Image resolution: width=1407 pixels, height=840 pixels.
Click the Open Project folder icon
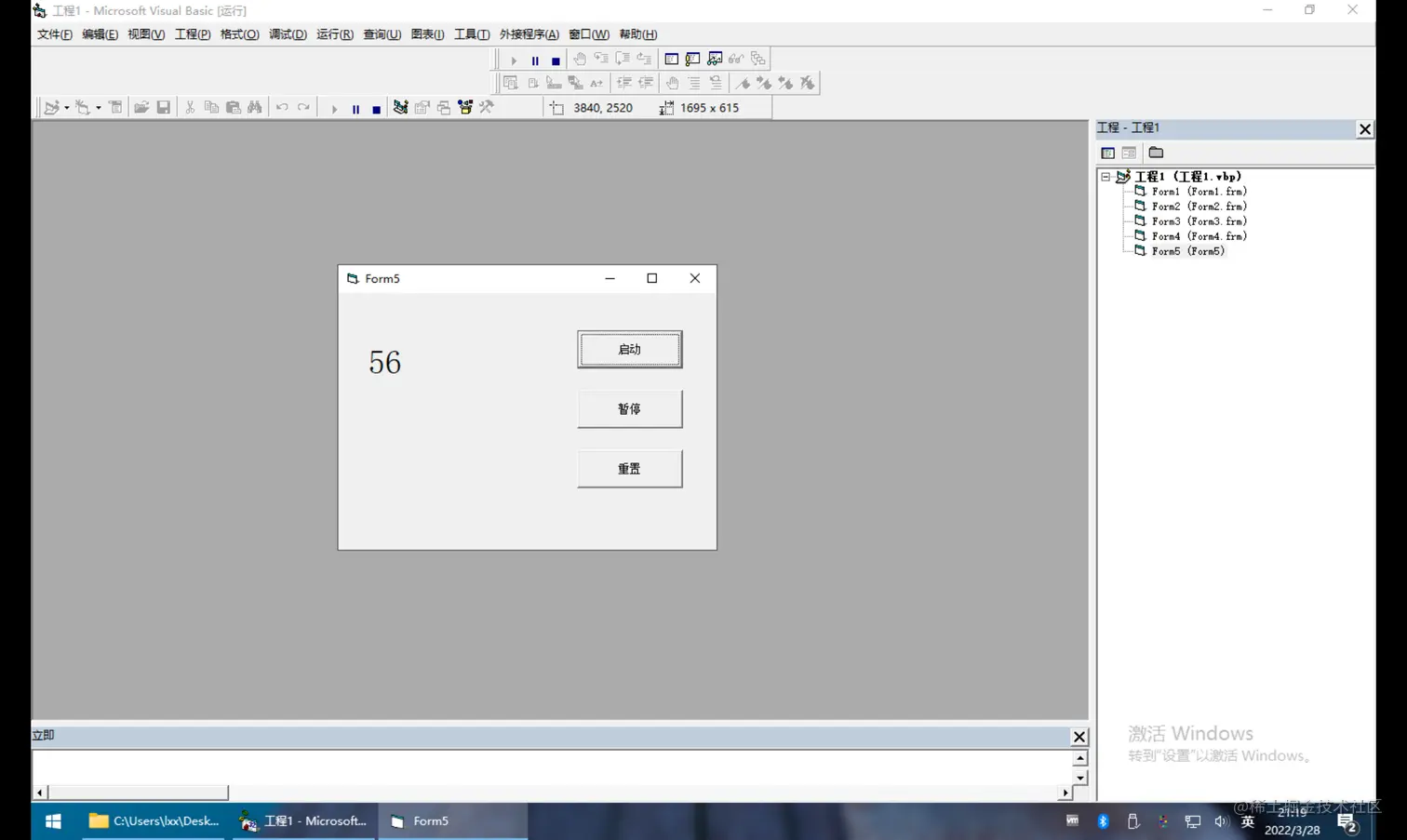pyautogui.click(x=141, y=108)
